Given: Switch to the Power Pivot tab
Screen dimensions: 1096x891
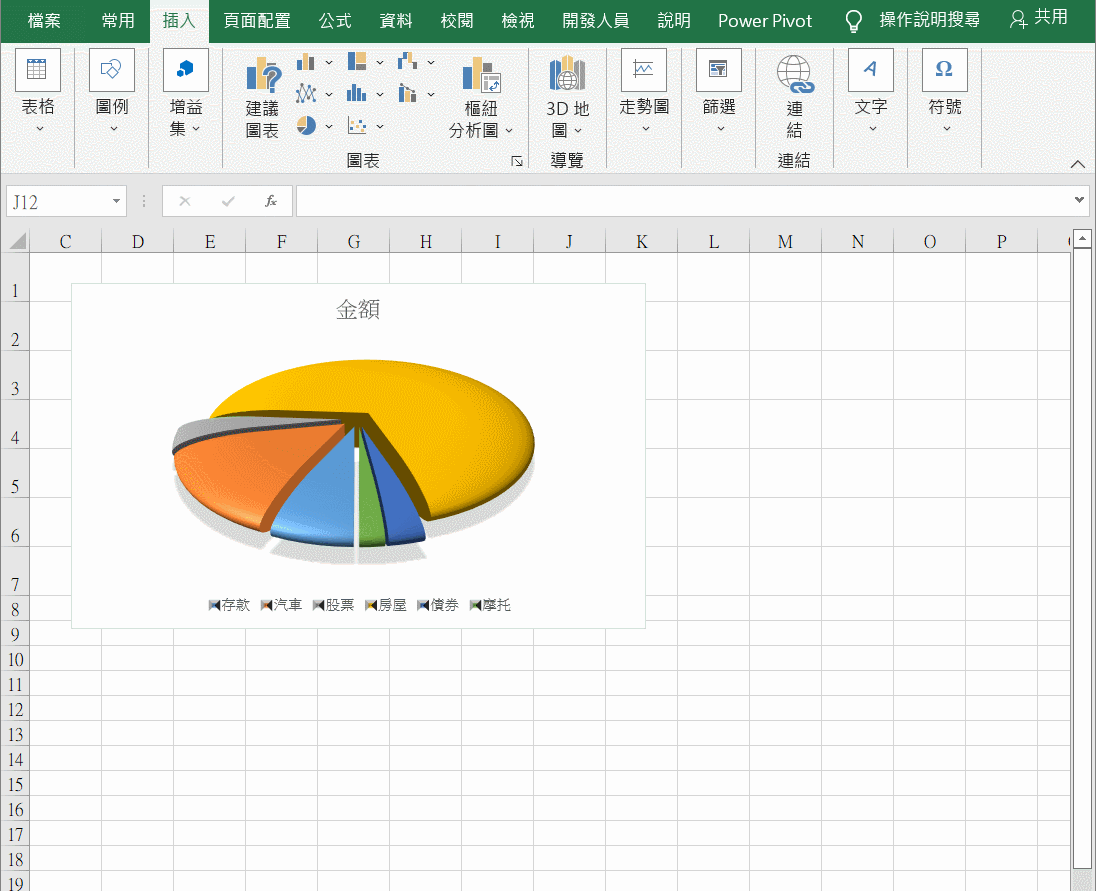Looking at the screenshot, I should click(x=765, y=21).
